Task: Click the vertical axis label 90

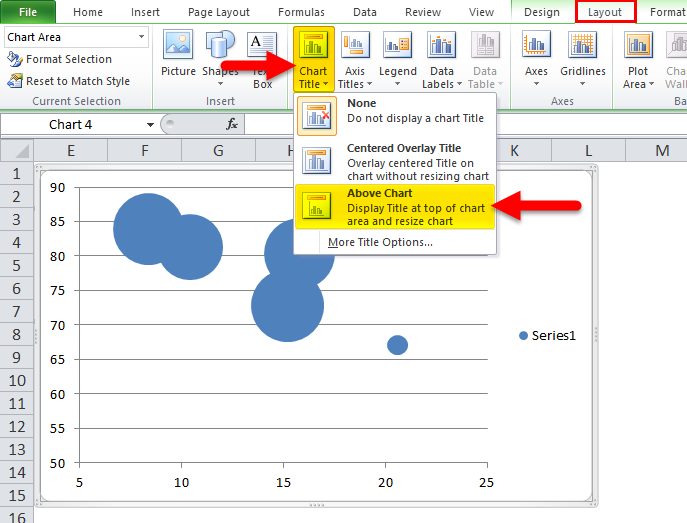Action: pos(57,187)
